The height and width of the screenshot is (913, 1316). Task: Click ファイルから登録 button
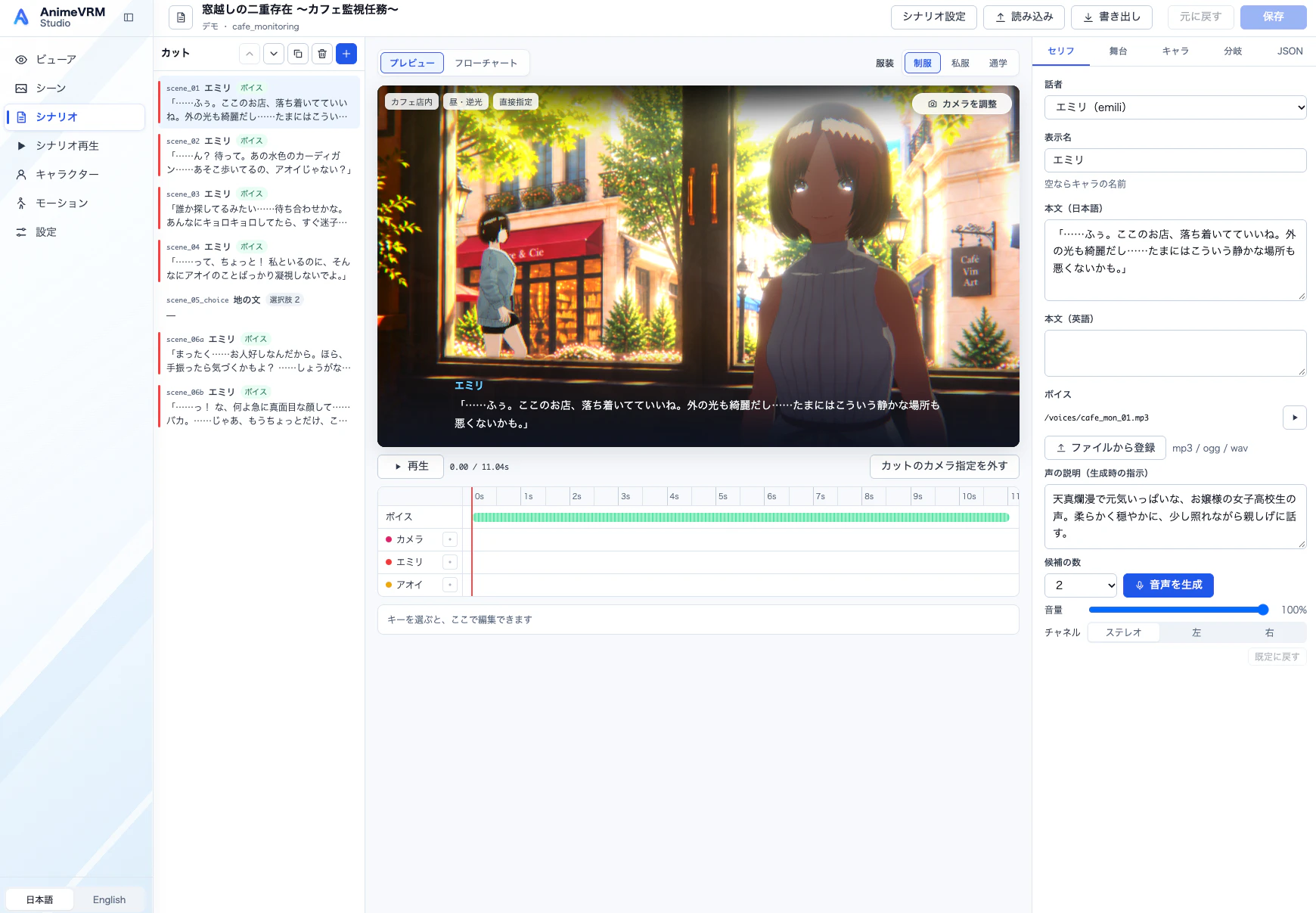(1105, 448)
